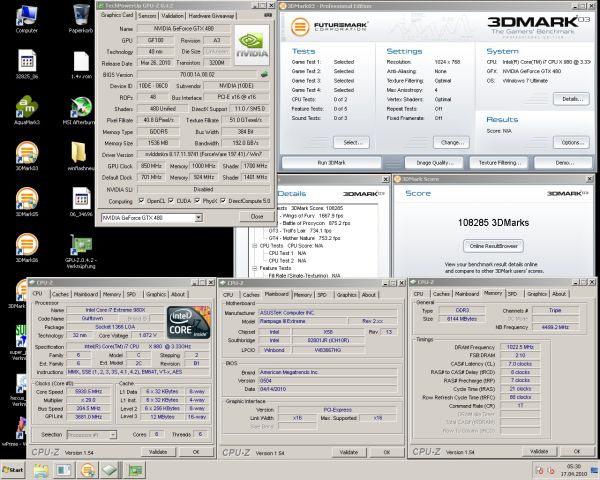Open the NVIDIA GeForce GTX 480 dropdown
This screenshot has width=600, height=480.
coord(198,217)
